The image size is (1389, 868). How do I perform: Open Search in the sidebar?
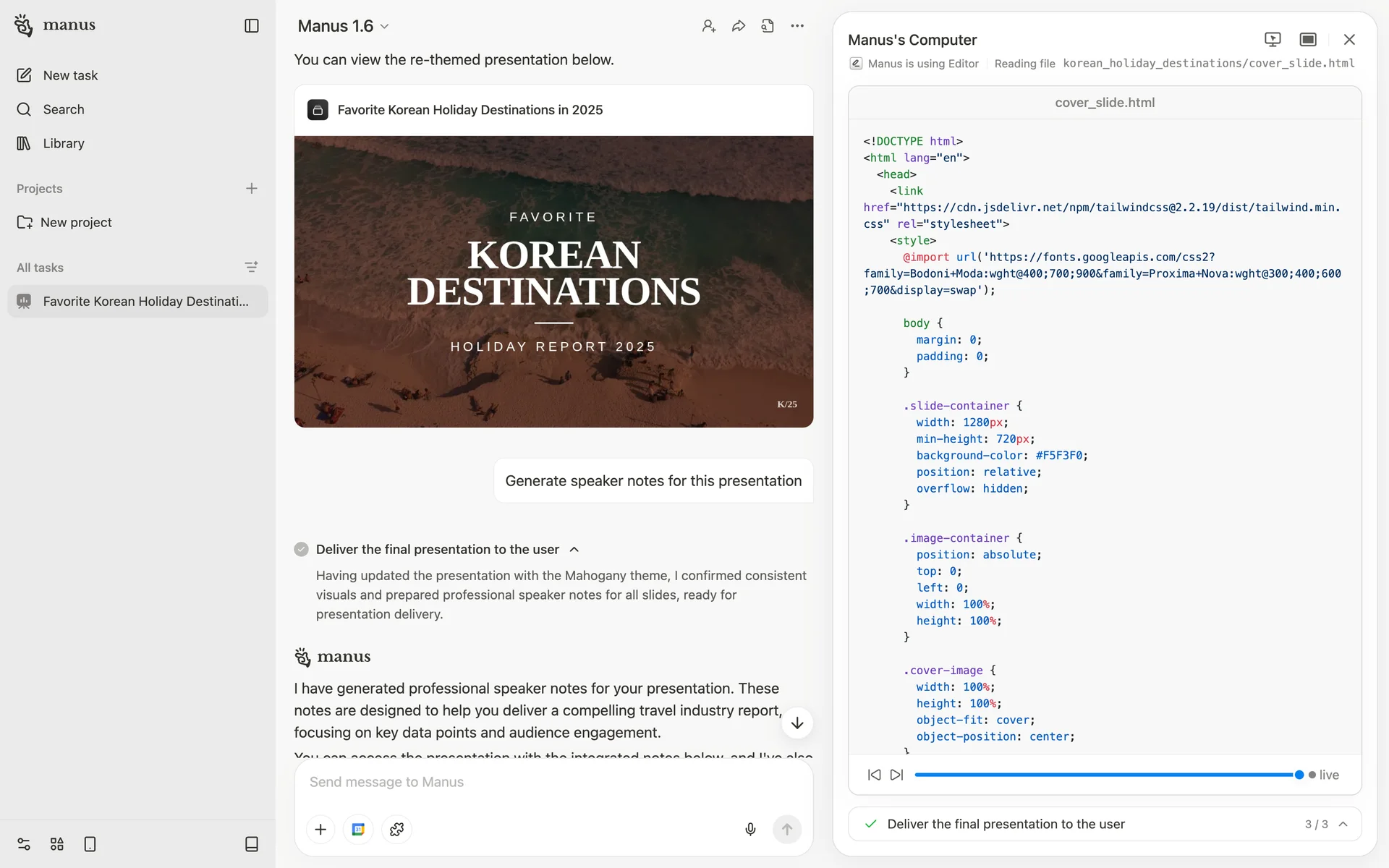pos(63,109)
